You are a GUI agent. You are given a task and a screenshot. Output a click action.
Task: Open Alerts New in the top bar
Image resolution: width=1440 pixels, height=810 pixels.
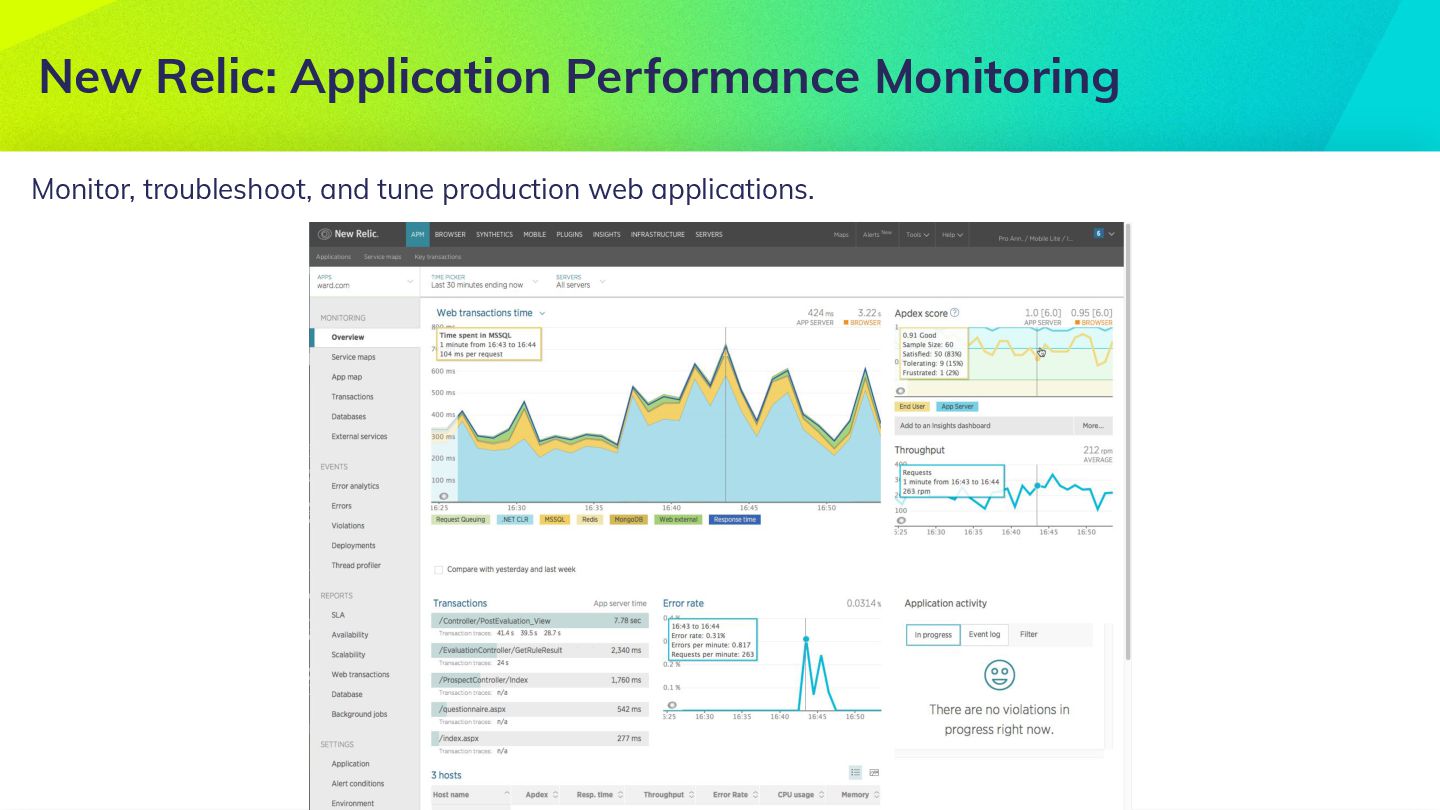[x=876, y=235]
